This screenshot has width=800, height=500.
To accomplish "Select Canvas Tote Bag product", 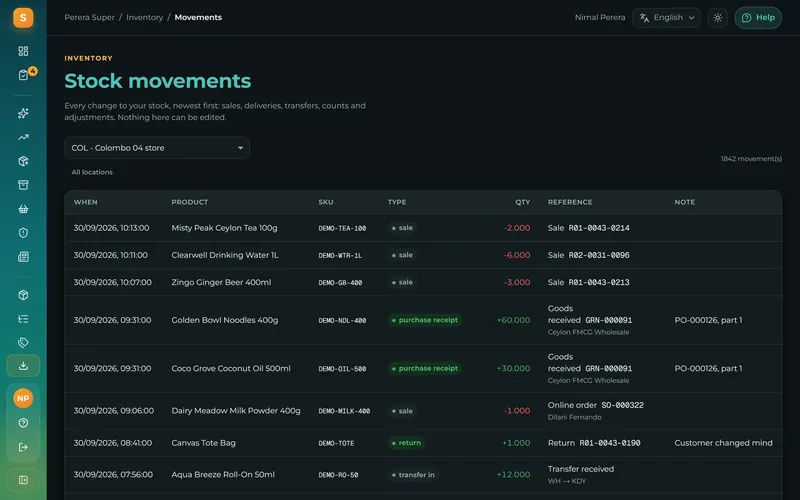I will click(x=204, y=443).
